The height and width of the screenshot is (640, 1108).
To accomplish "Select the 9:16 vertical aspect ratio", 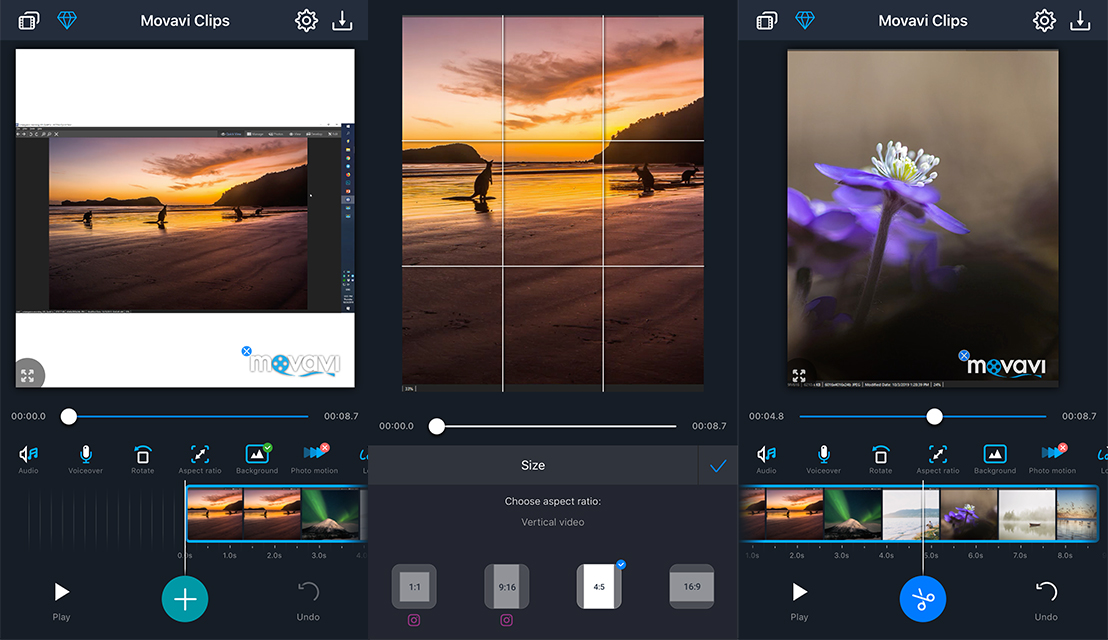I will pos(506,586).
